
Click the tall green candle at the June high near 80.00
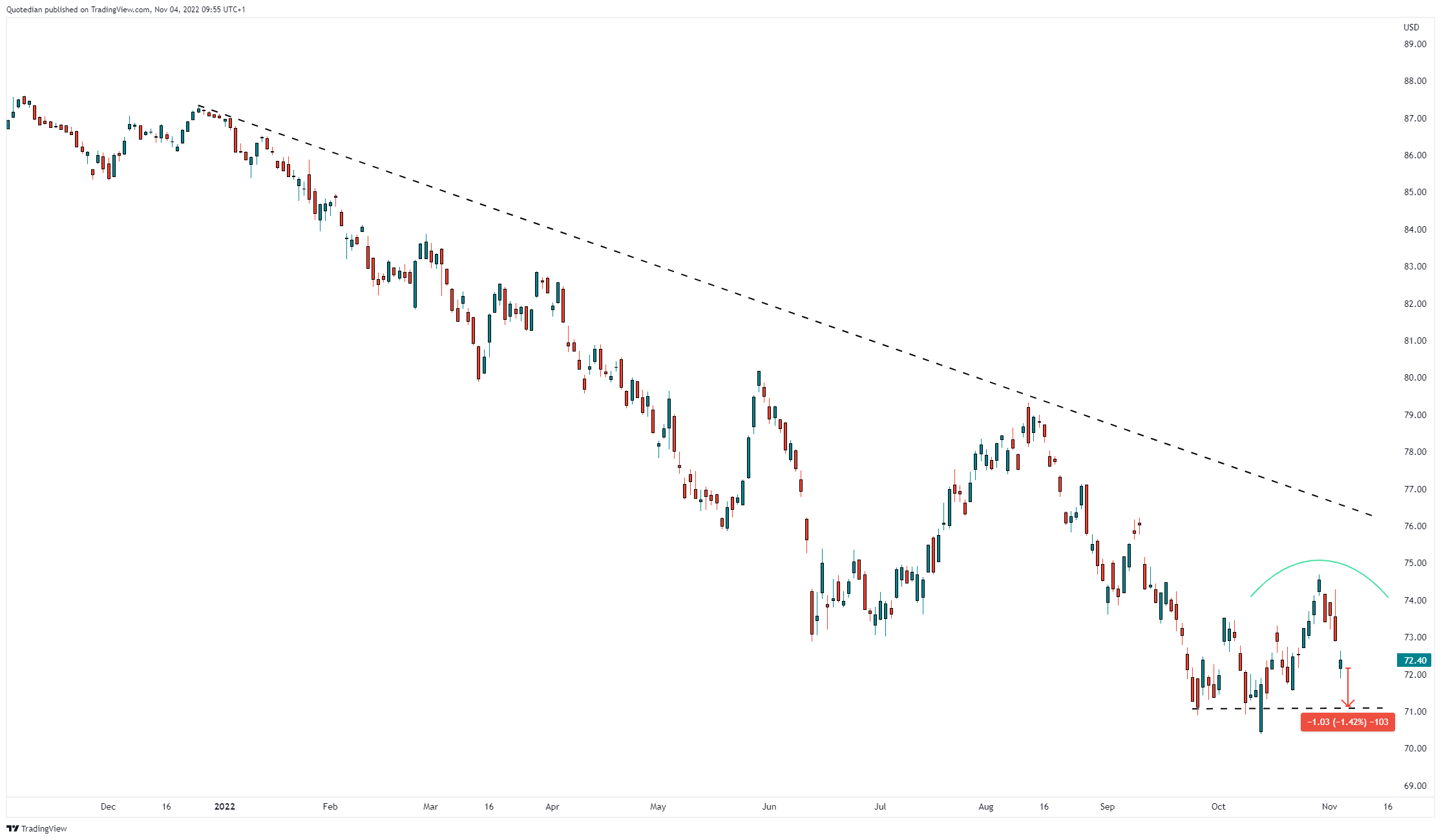coord(759,379)
